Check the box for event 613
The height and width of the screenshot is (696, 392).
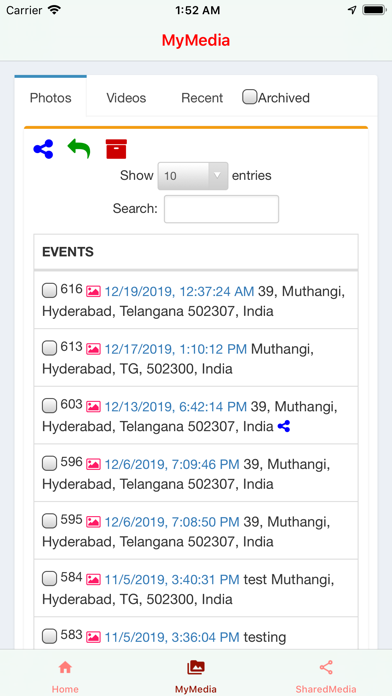pyautogui.click(x=49, y=348)
